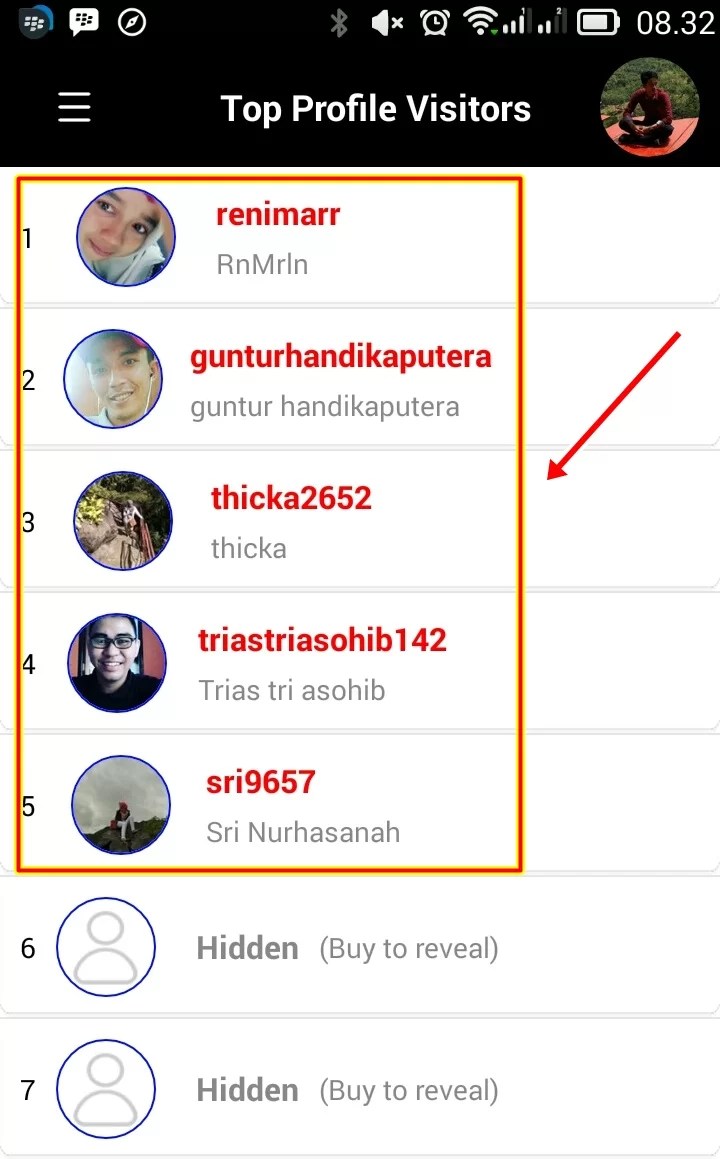
Task: Tap the battery status icon
Action: pos(598,22)
